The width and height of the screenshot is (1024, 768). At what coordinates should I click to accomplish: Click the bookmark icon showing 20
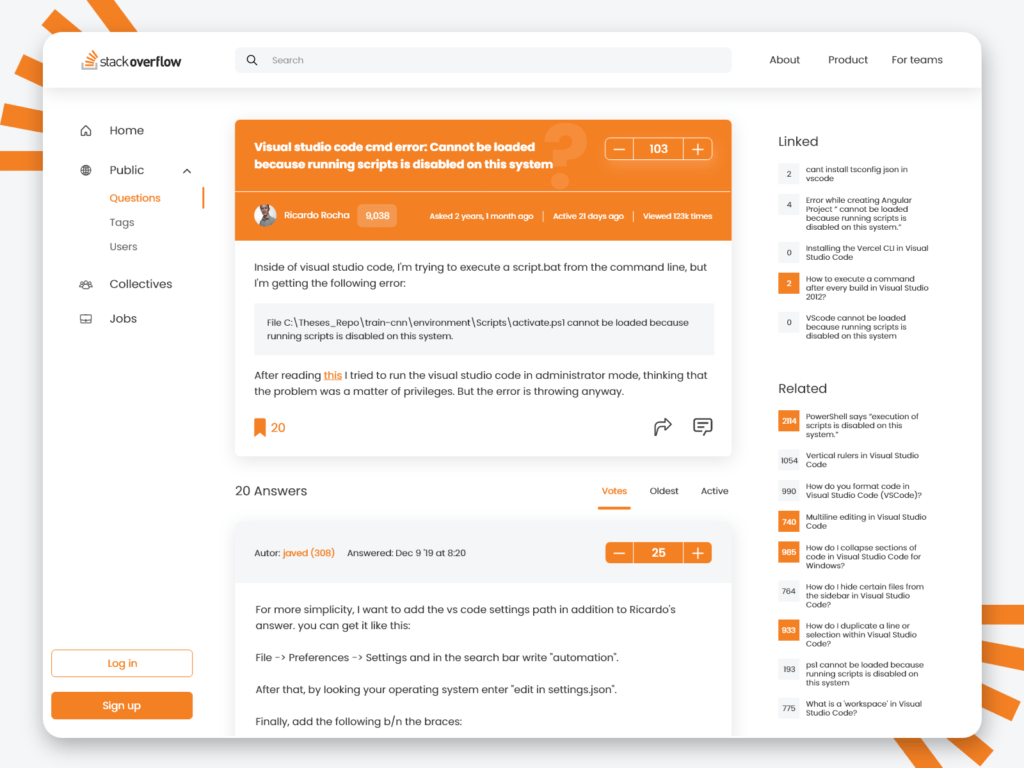(x=260, y=427)
